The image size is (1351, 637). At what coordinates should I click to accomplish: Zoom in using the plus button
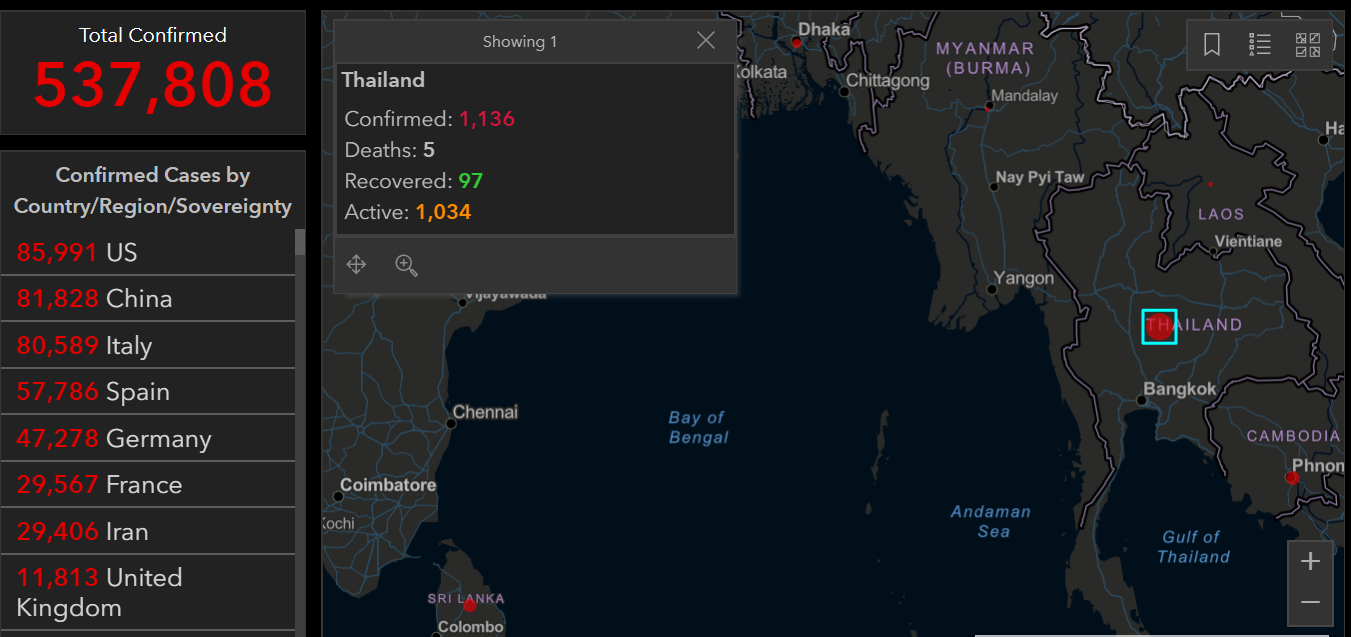point(1310,561)
